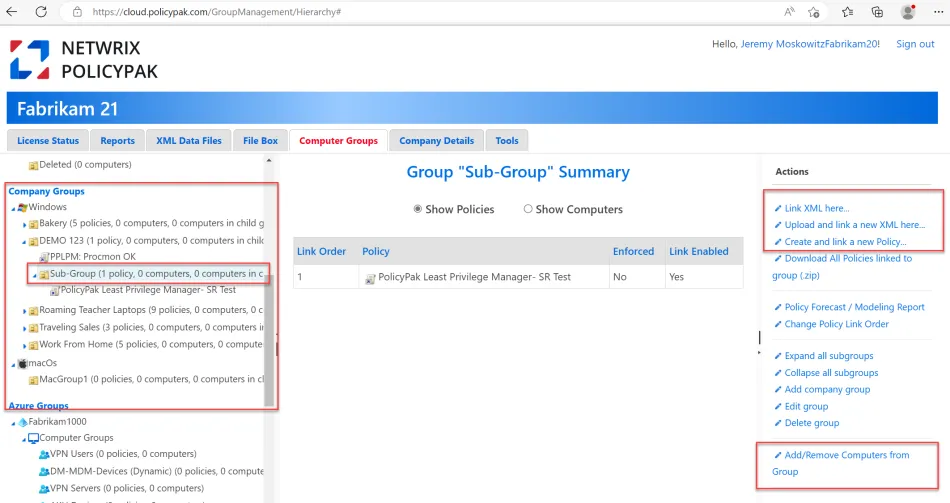
Task: Click the browser back arrow icon
Action: [12, 12]
